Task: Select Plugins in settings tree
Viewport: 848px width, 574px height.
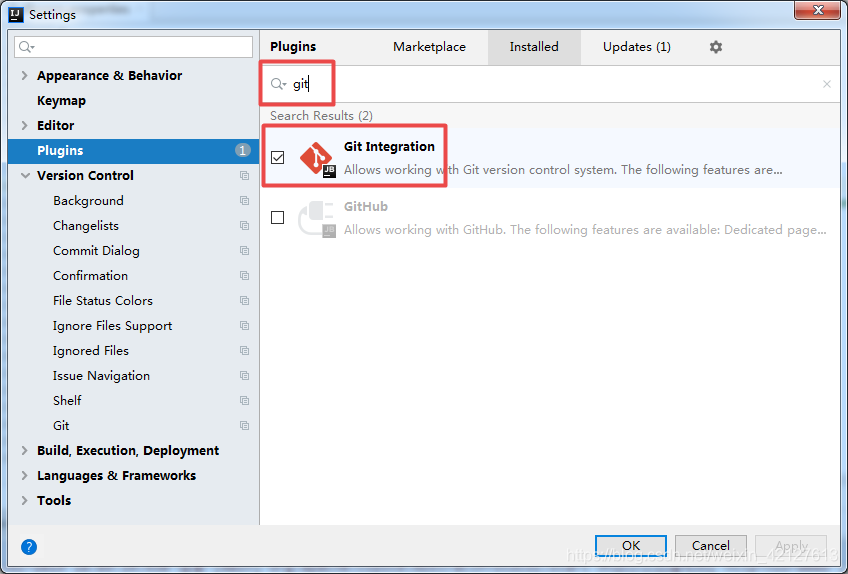Action: [133, 150]
